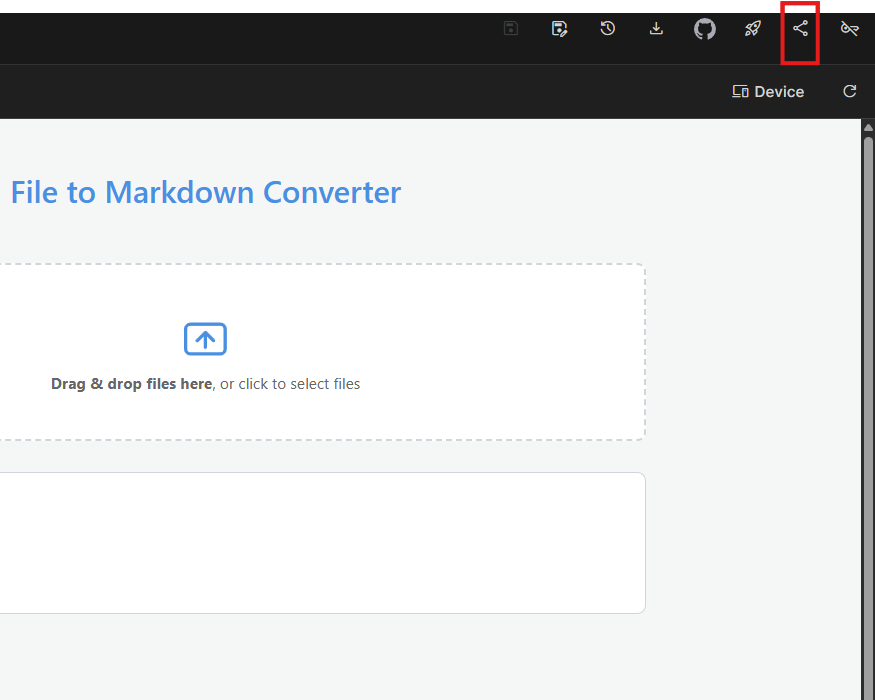Open the Device preview selector
The height and width of the screenshot is (700, 875).
[768, 92]
